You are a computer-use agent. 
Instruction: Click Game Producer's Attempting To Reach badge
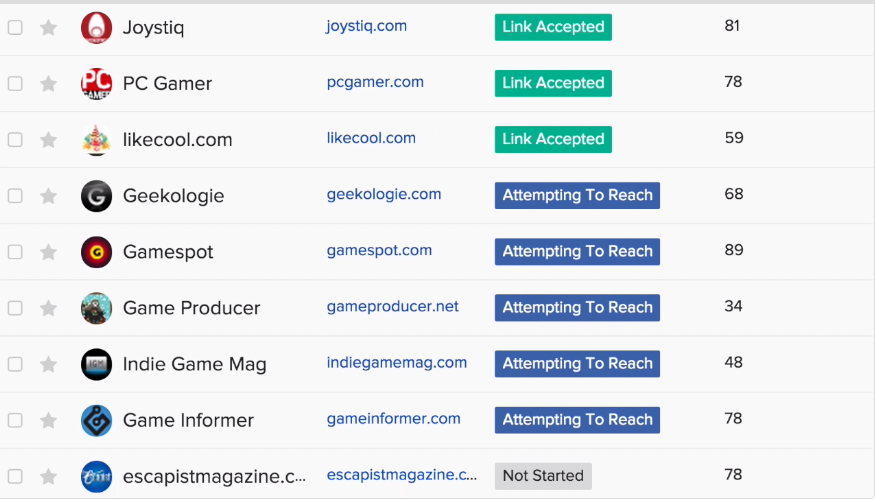click(x=577, y=307)
